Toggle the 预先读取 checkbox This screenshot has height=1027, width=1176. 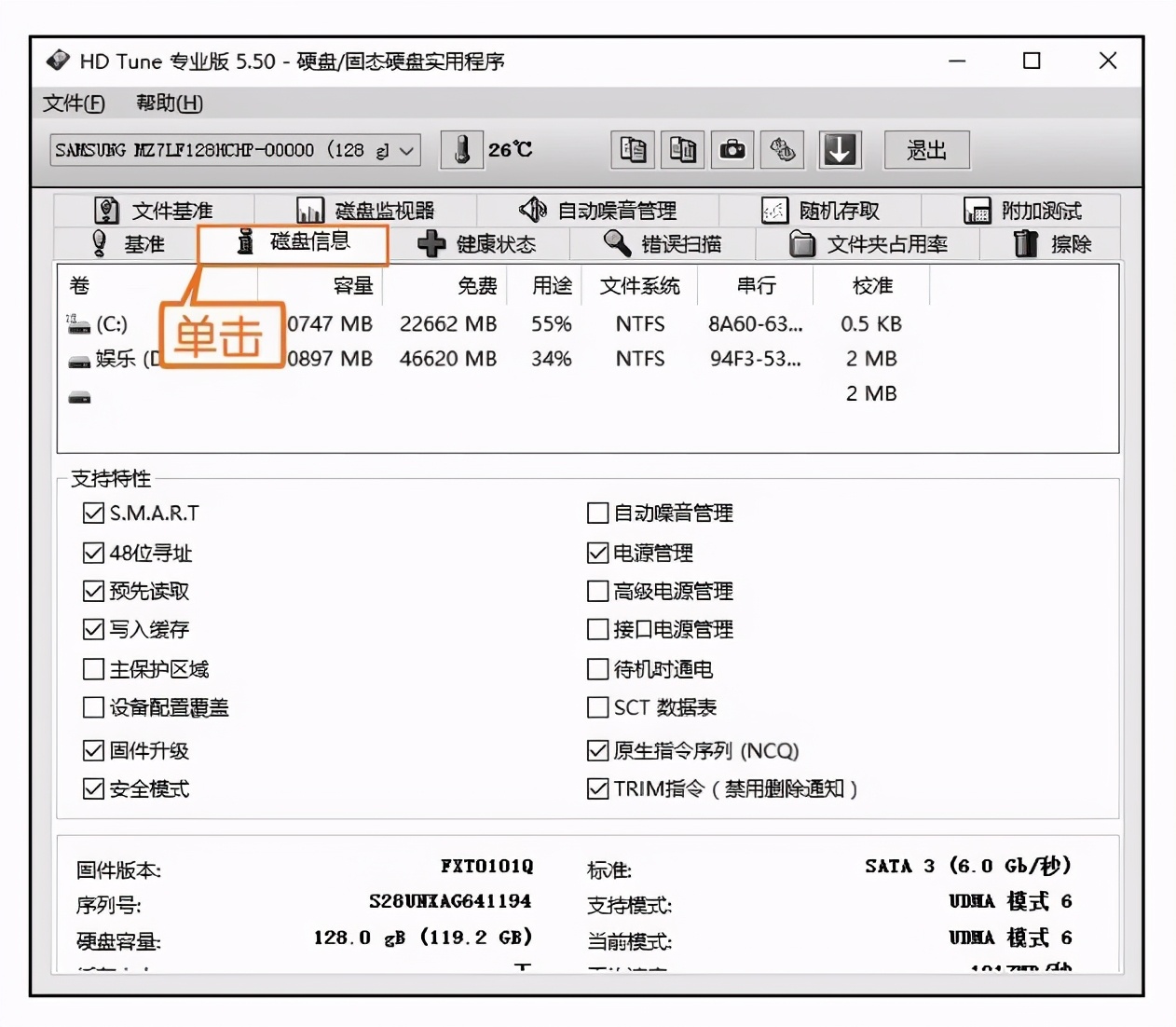click(93, 591)
